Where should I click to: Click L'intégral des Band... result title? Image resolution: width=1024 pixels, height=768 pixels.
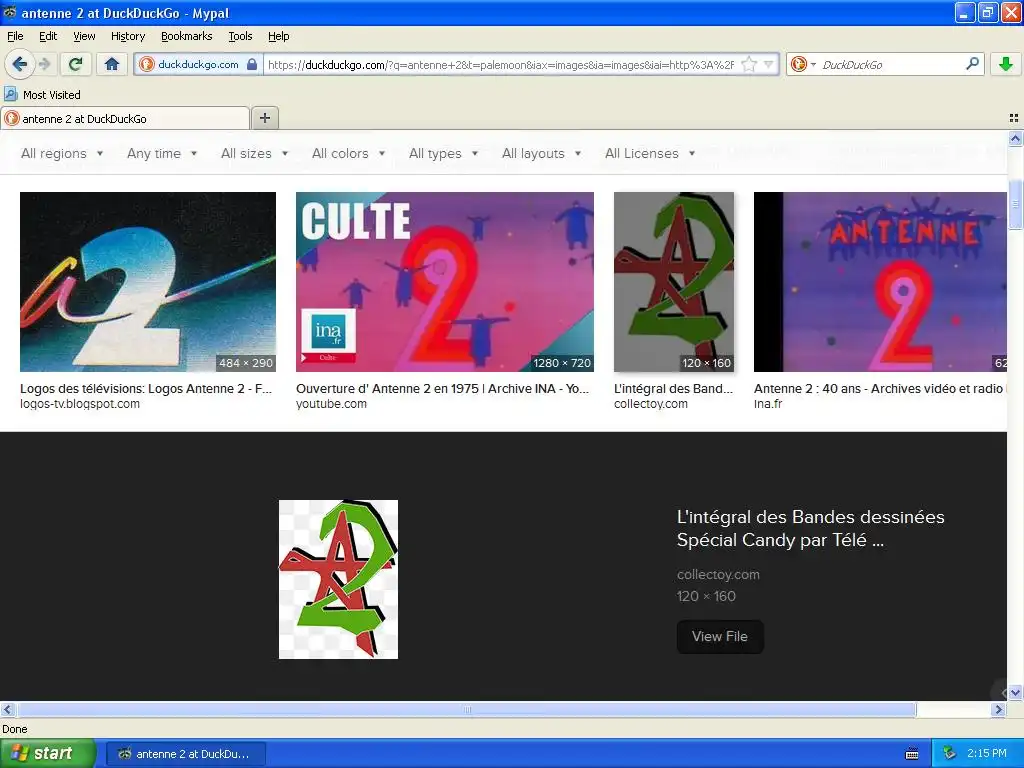[x=673, y=389]
